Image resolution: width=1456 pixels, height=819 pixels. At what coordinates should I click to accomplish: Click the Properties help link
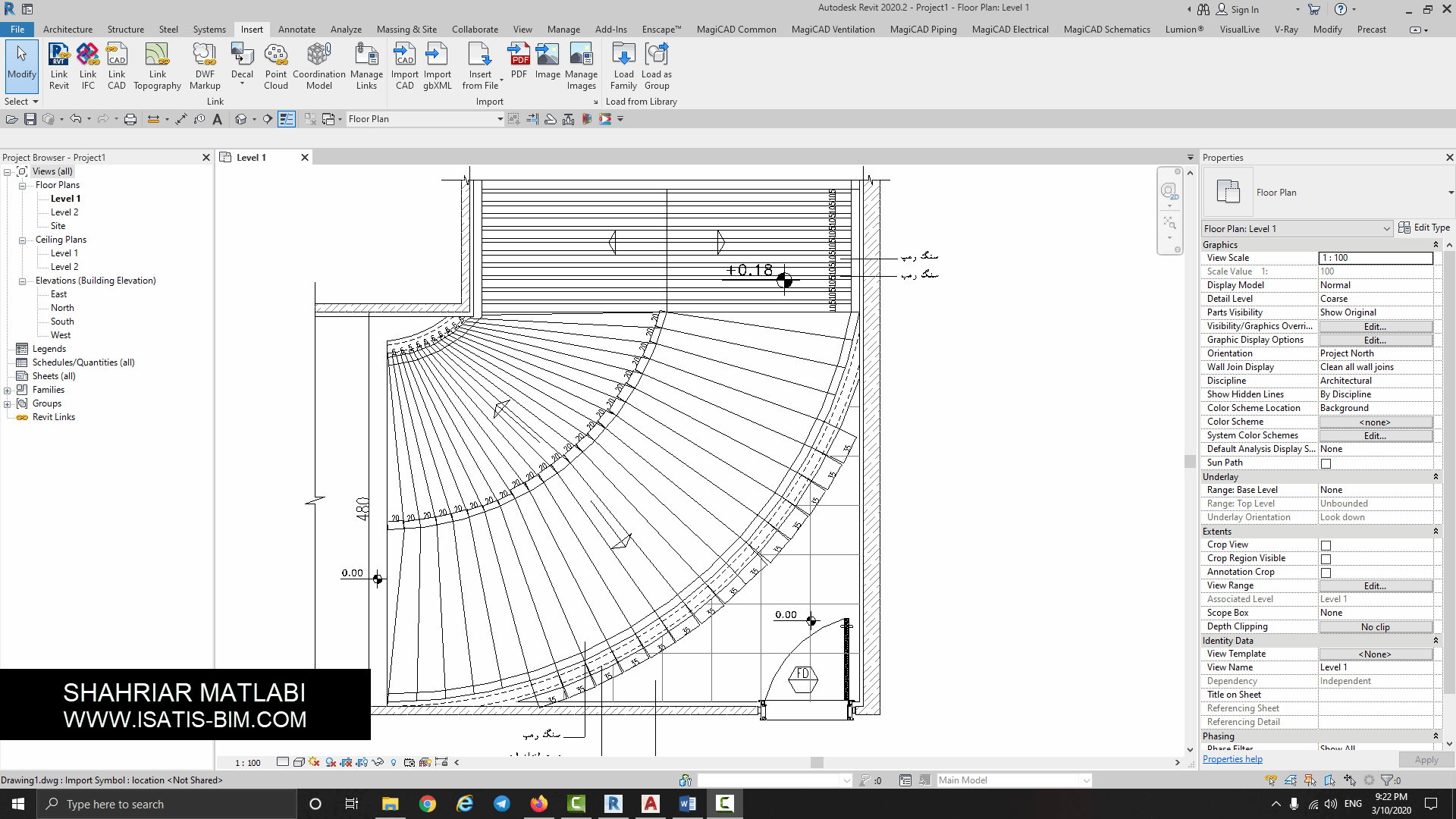pos(1232,759)
